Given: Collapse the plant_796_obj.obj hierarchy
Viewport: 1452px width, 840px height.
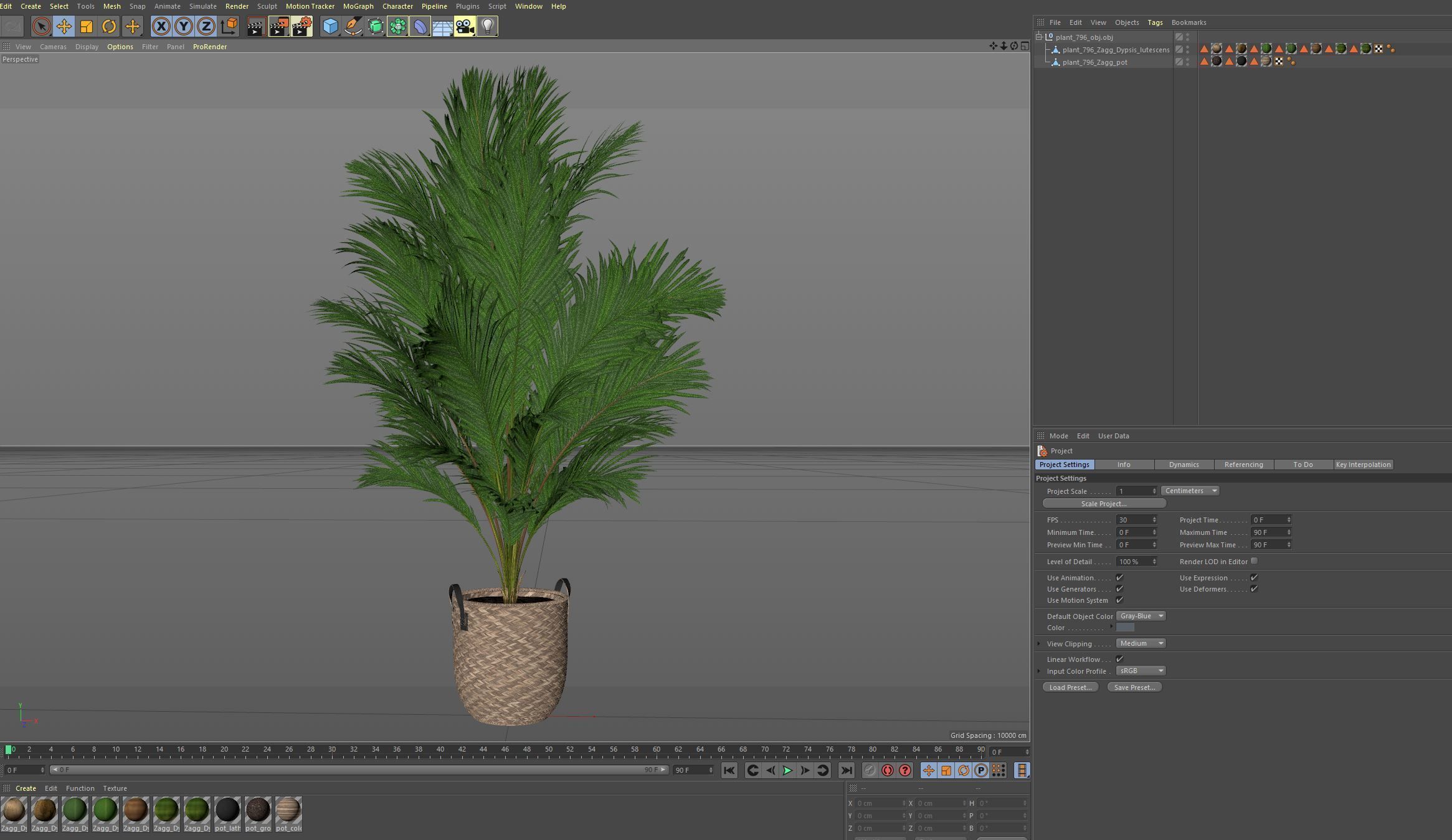Looking at the screenshot, I should tap(1039, 37).
